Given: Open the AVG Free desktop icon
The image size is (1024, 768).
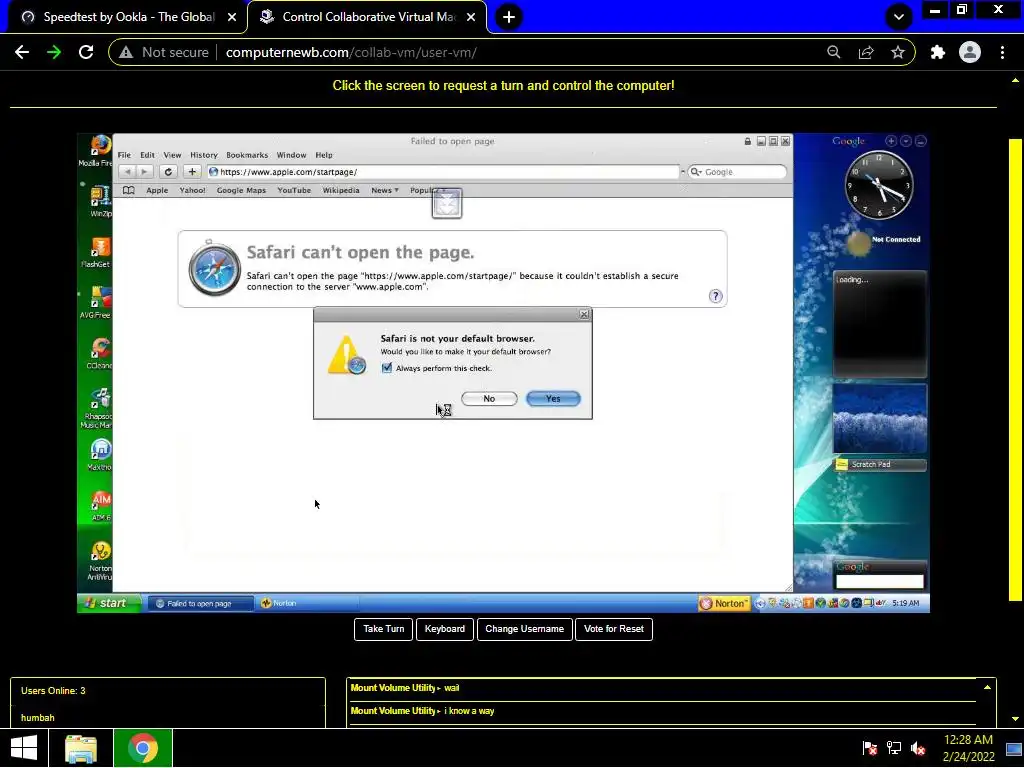Looking at the screenshot, I should [97, 302].
